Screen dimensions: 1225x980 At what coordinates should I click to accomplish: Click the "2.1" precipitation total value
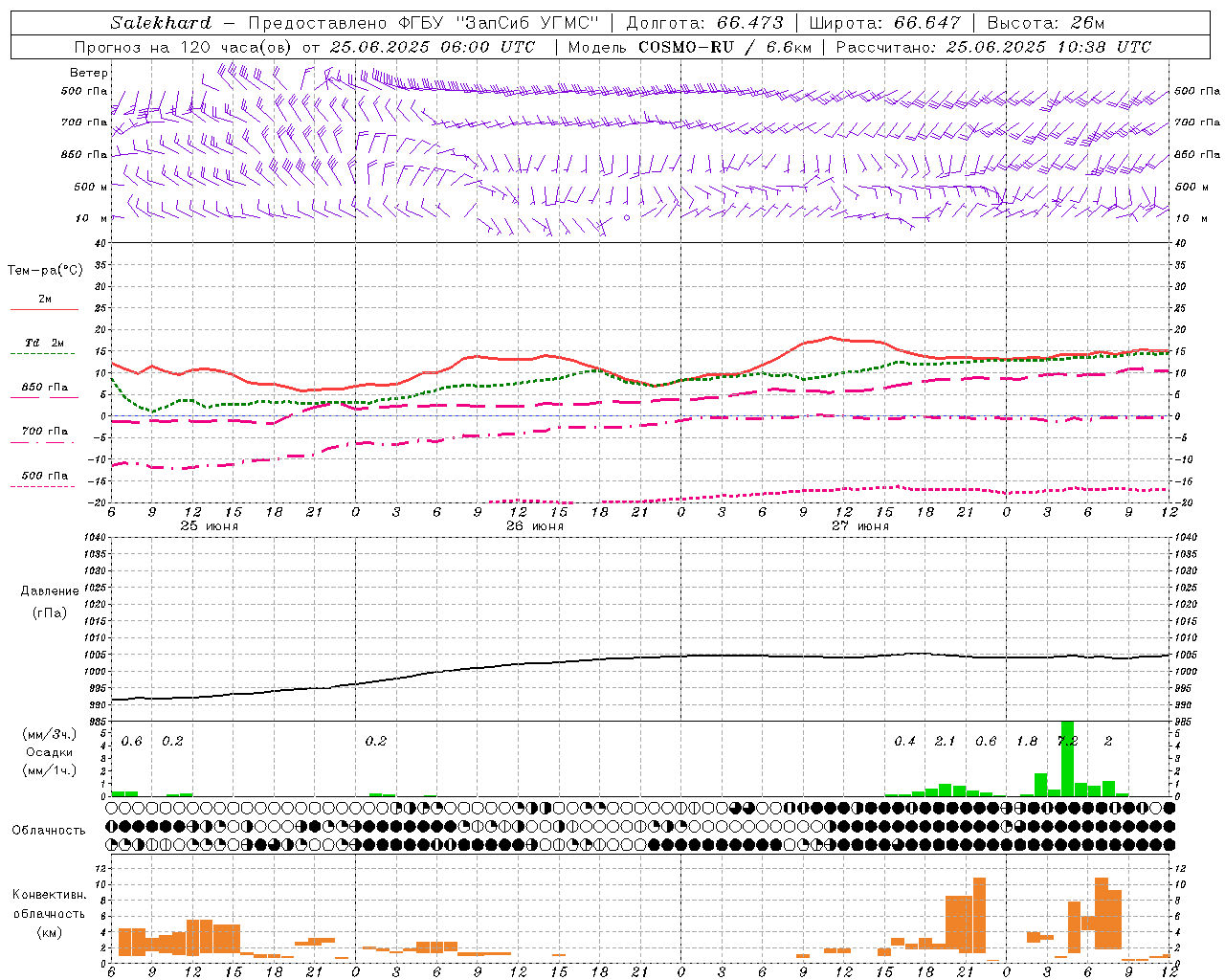(945, 741)
